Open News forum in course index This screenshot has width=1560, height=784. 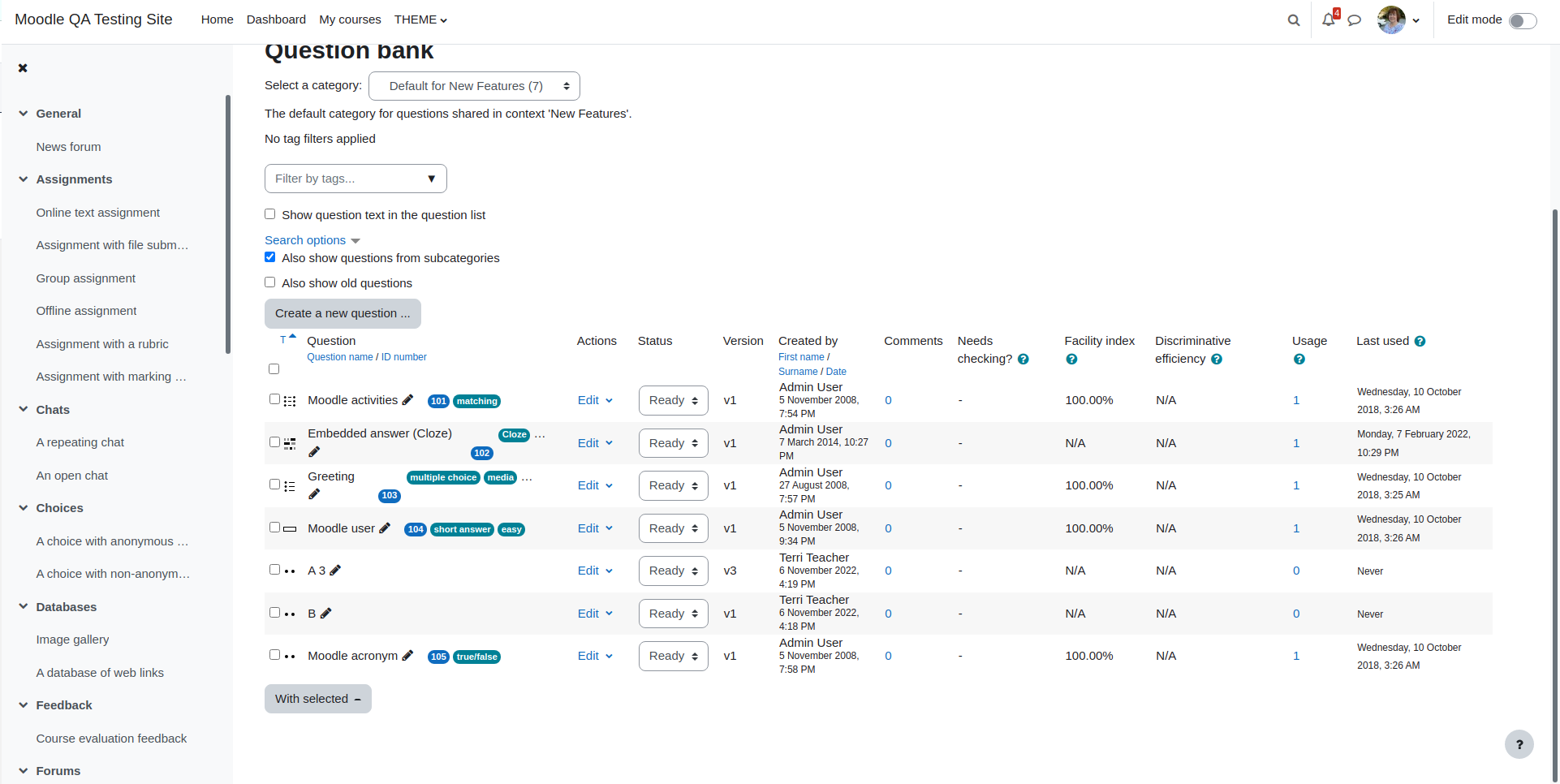click(69, 147)
